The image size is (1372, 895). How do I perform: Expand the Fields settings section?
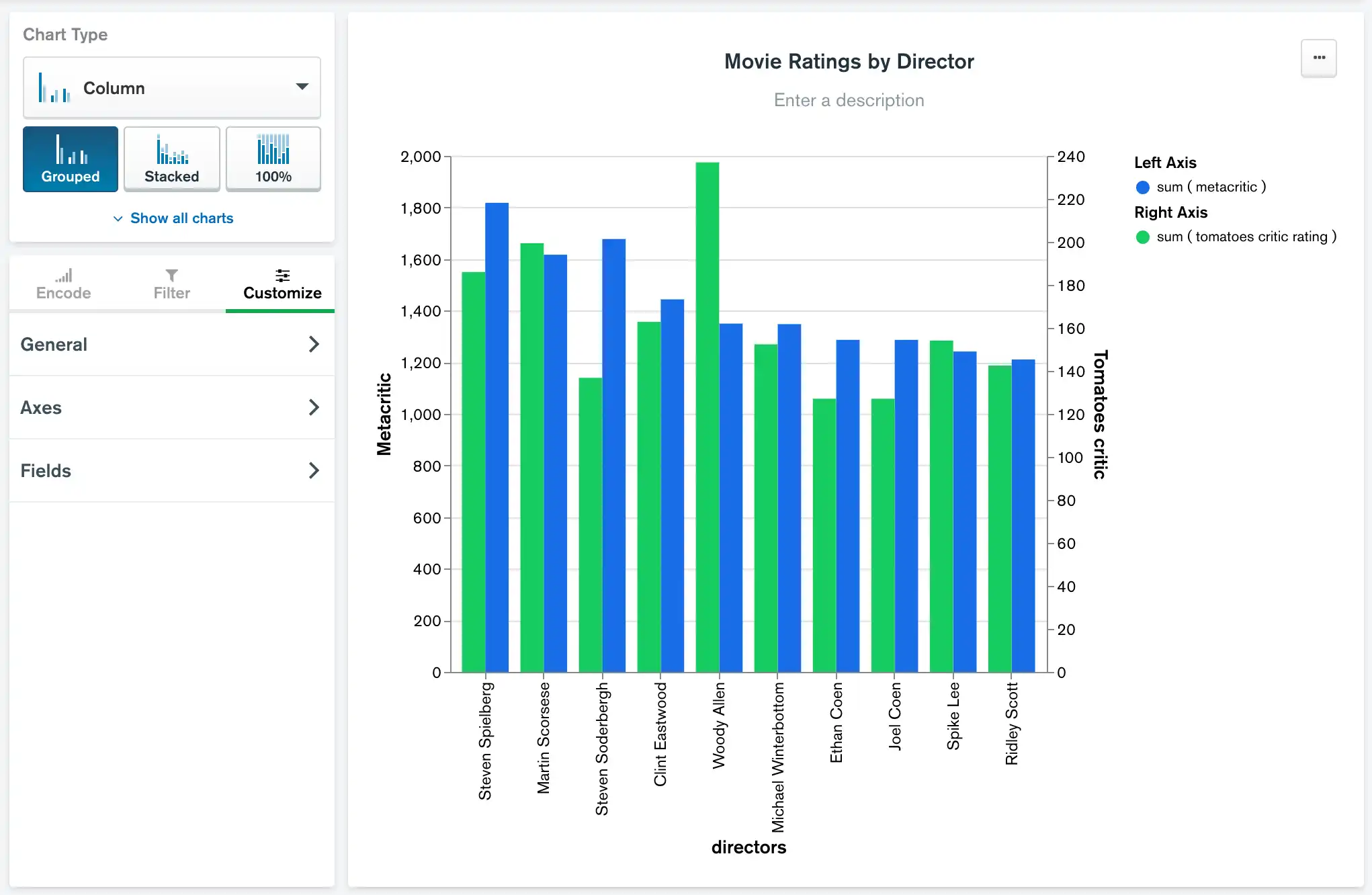(170, 470)
